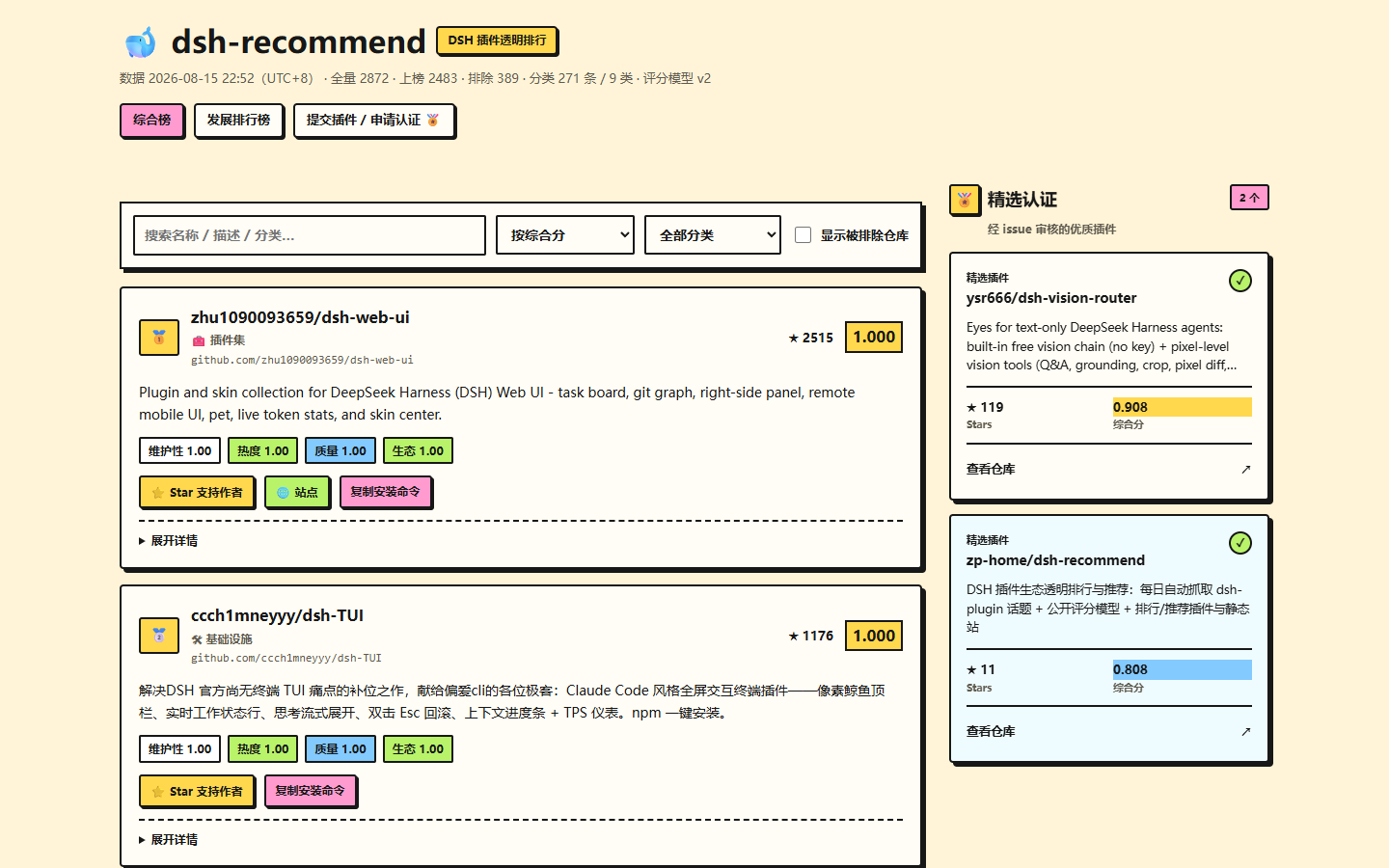Viewport: 1389px width, 868px height.
Task: Open the 全部分类 category dropdown
Action: (x=713, y=235)
